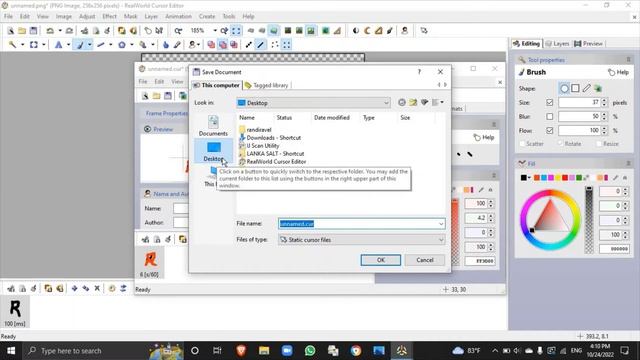Select the blue flood fill drop tool

click(x=165, y=45)
